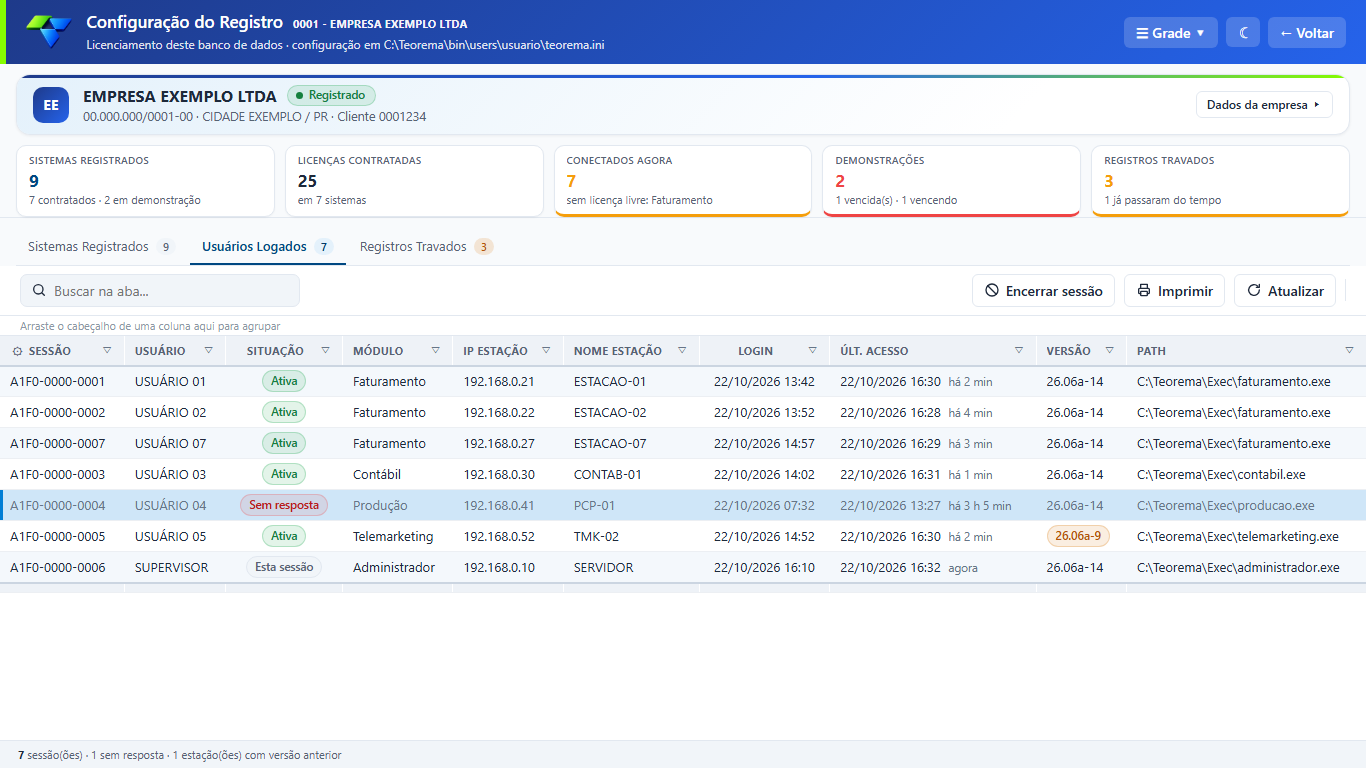Toggle dark mode moon icon
The width and height of the screenshot is (1366, 768).
pos(1244,33)
